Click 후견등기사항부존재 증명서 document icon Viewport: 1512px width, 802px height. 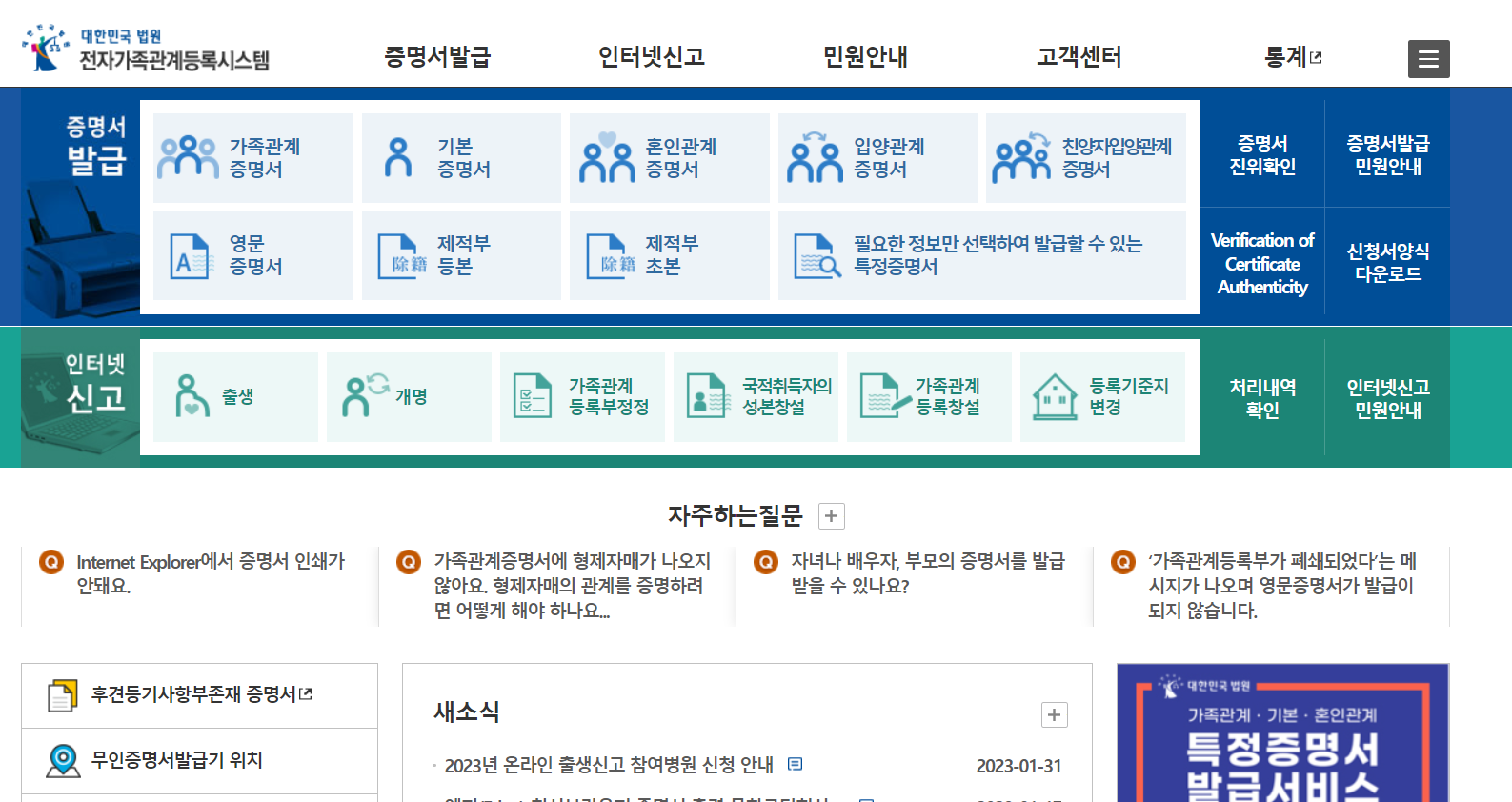(x=63, y=696)
